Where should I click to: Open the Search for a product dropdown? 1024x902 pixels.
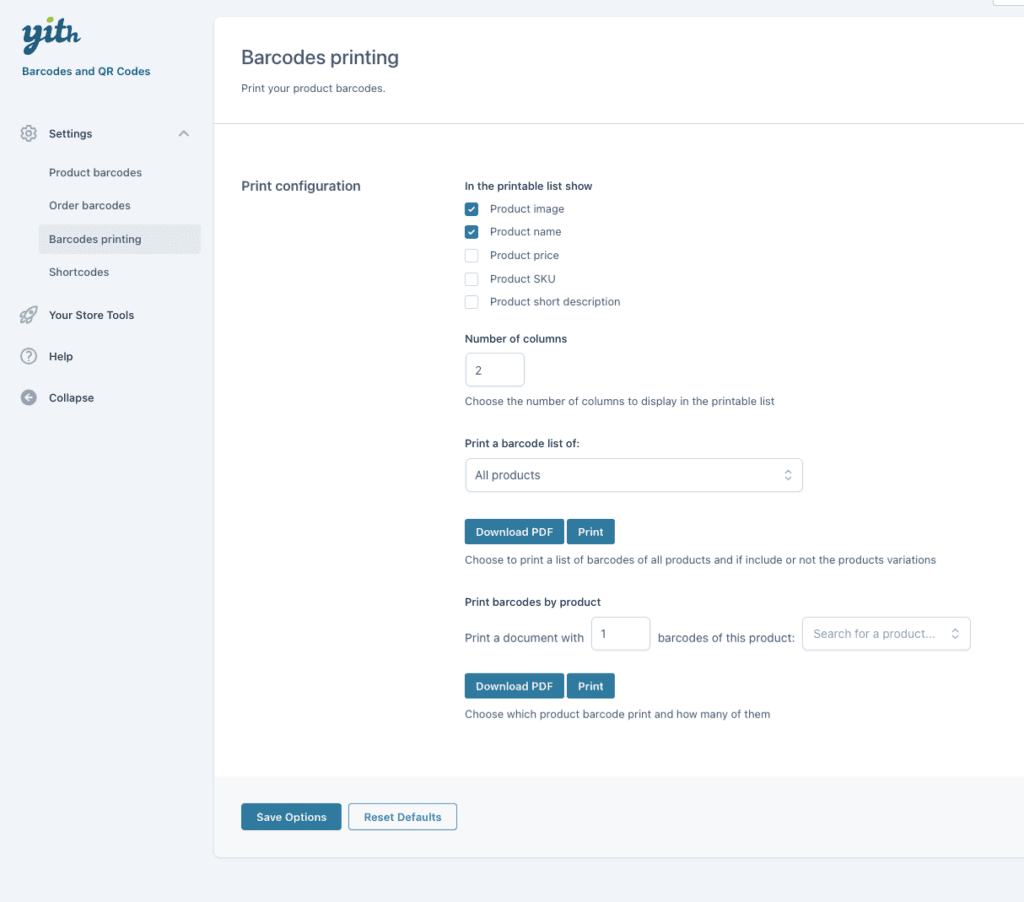(x=886, y=634)
